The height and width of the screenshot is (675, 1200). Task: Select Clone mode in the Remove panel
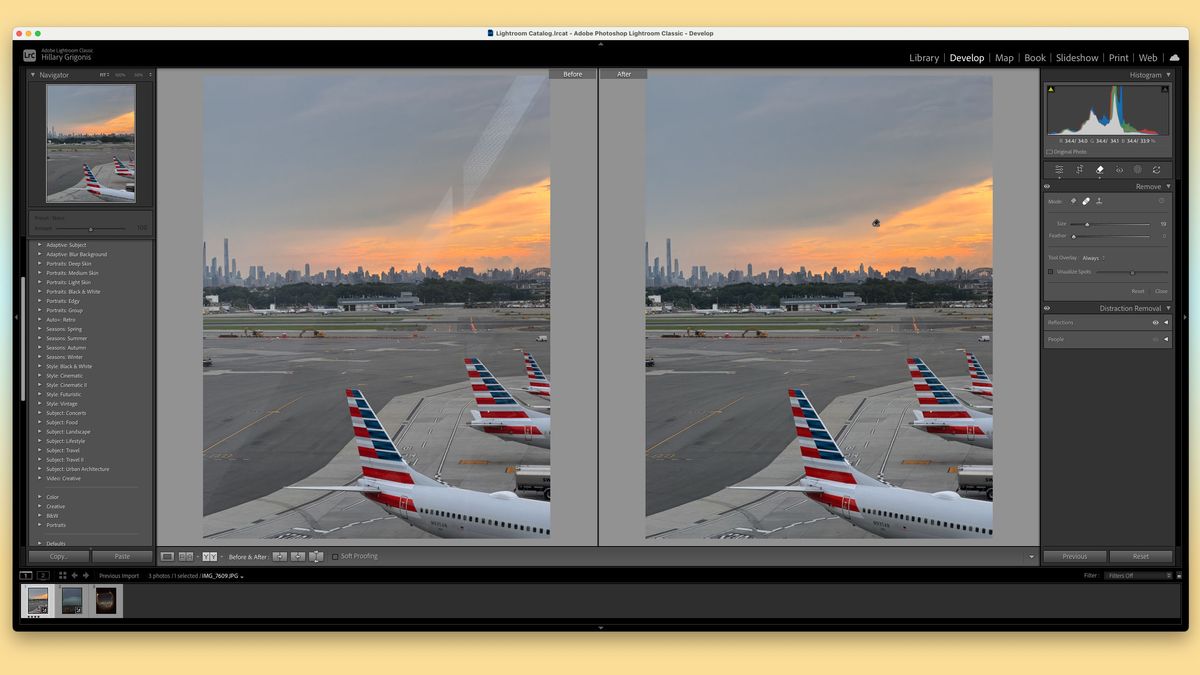pos(1100,200)
